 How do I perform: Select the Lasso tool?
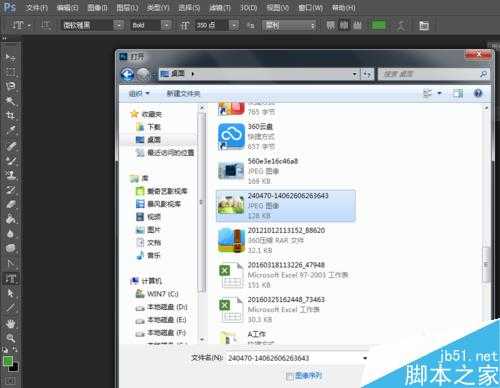tap(10, 86)
